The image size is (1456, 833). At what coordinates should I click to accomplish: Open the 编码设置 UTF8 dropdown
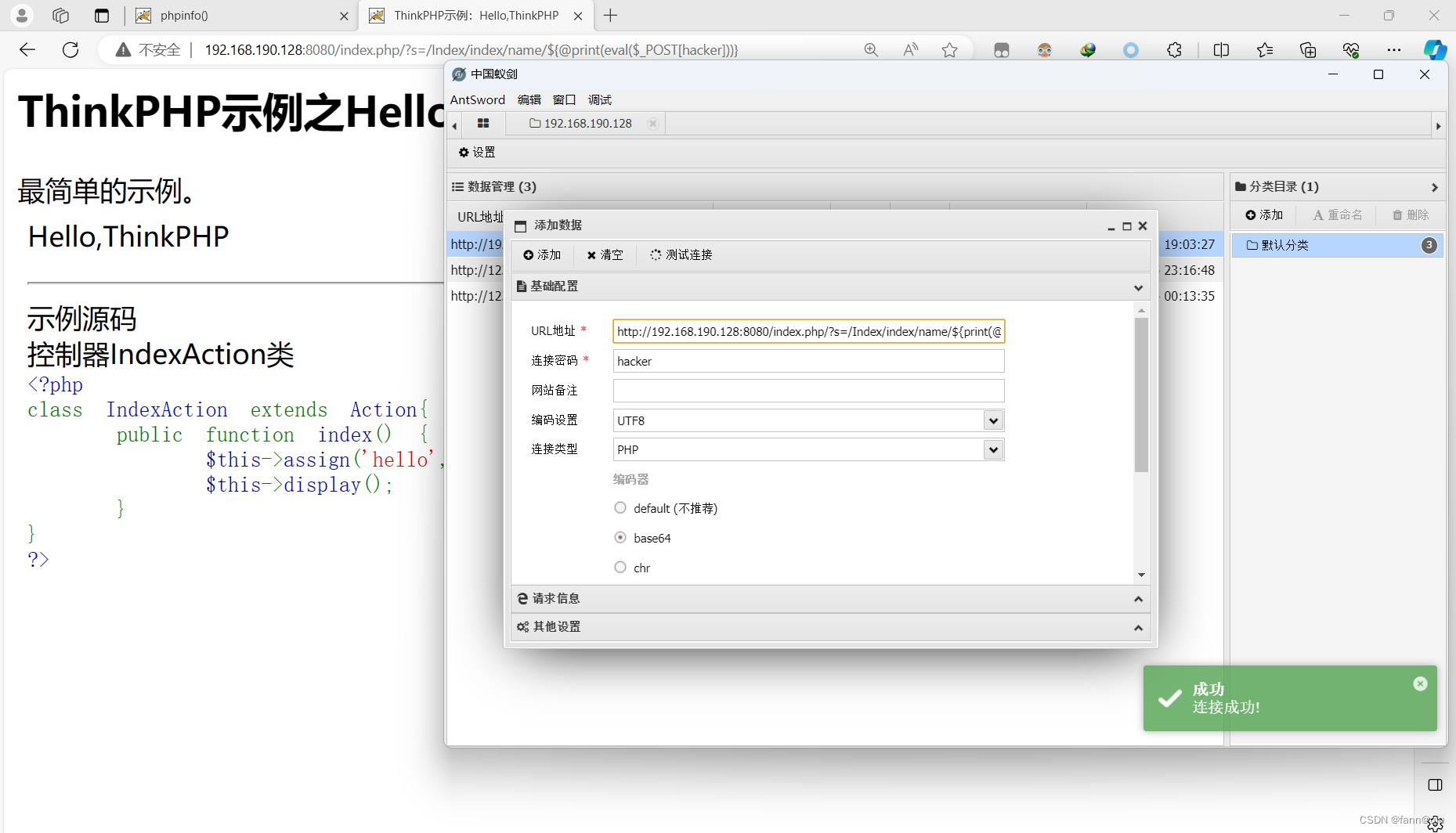pos(993,420)
